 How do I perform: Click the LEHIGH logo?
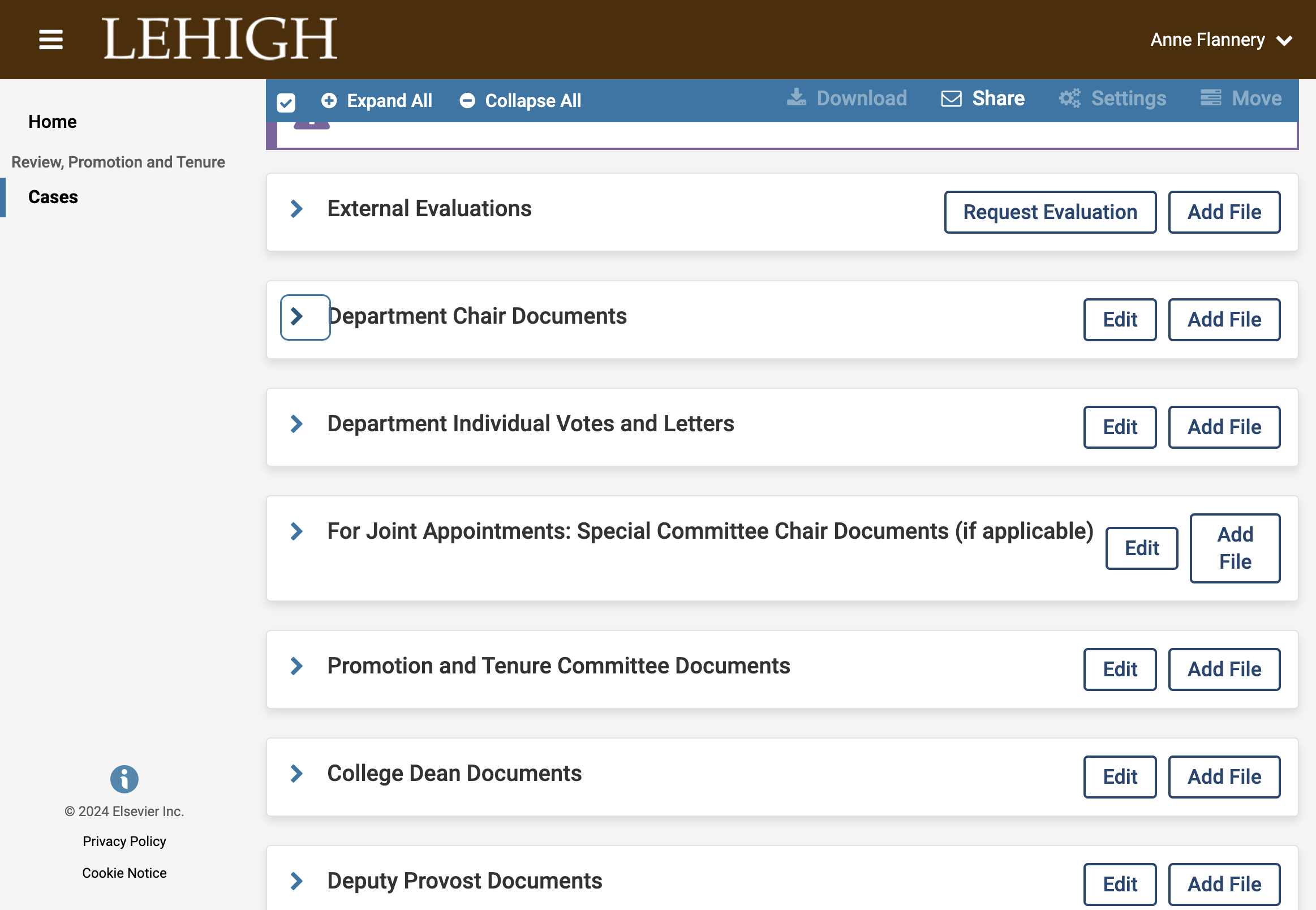tap(220, 39)
